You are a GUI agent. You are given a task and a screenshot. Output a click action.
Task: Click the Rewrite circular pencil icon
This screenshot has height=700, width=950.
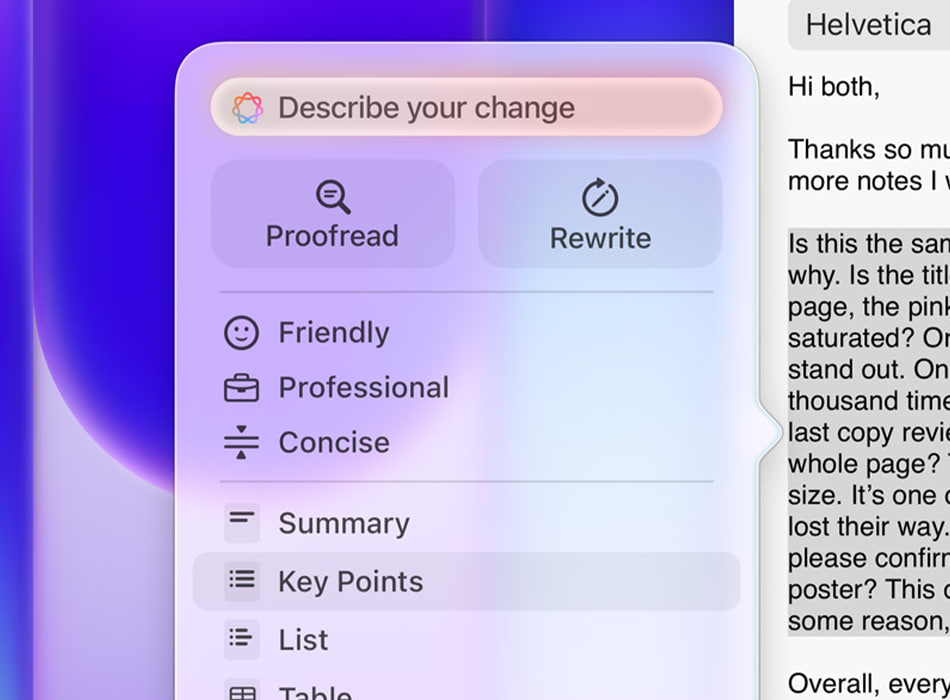(600, 198)
